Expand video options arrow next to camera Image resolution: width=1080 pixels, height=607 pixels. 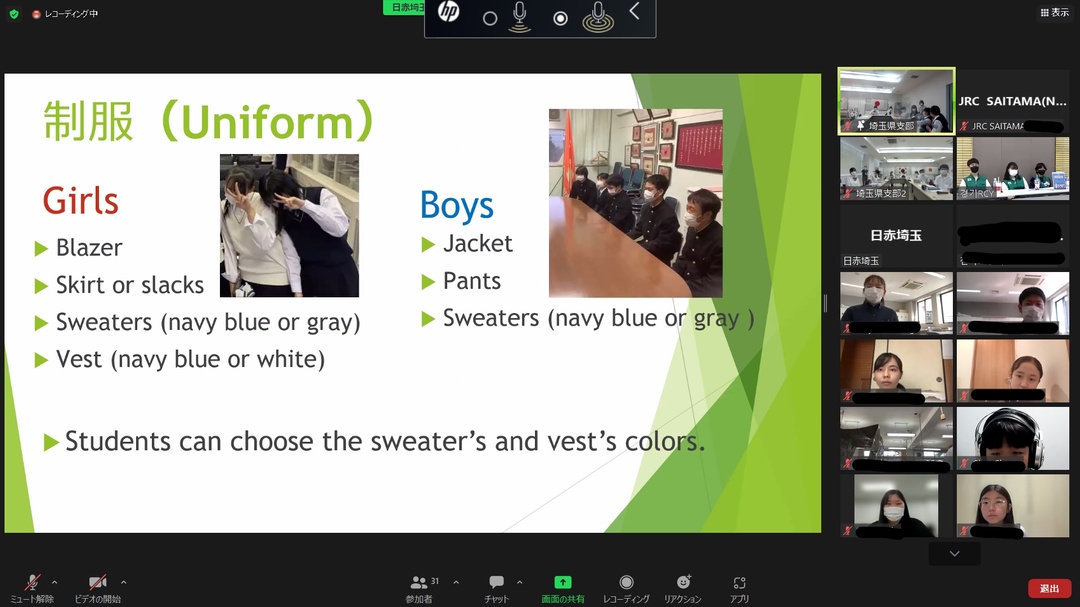coord(124,582)
